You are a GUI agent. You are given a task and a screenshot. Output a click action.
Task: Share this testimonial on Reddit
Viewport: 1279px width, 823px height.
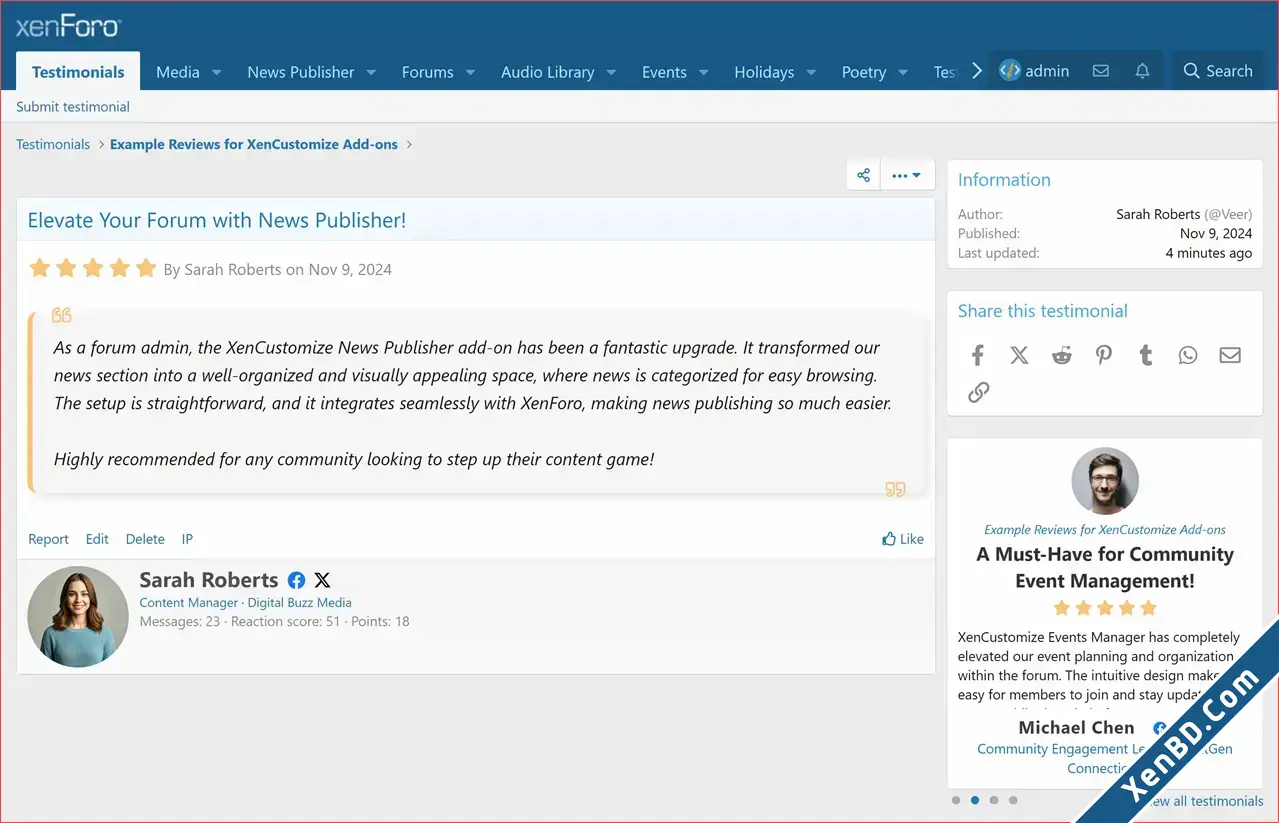(1062, 355)
